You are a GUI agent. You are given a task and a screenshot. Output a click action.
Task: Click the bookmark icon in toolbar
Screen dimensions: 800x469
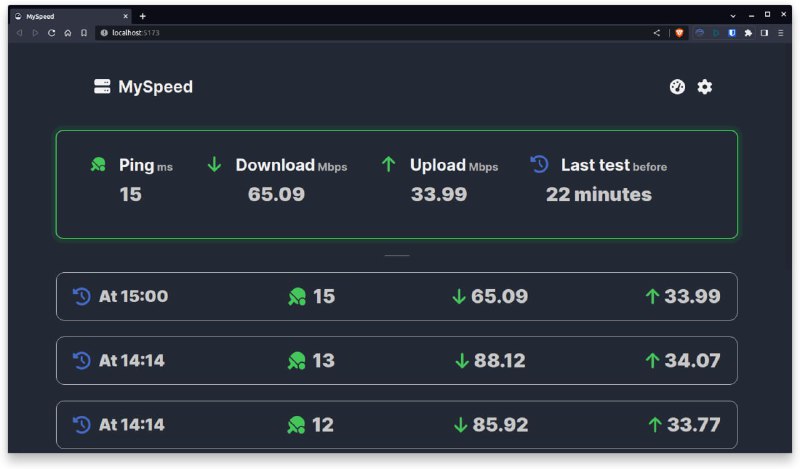point(84,33)
